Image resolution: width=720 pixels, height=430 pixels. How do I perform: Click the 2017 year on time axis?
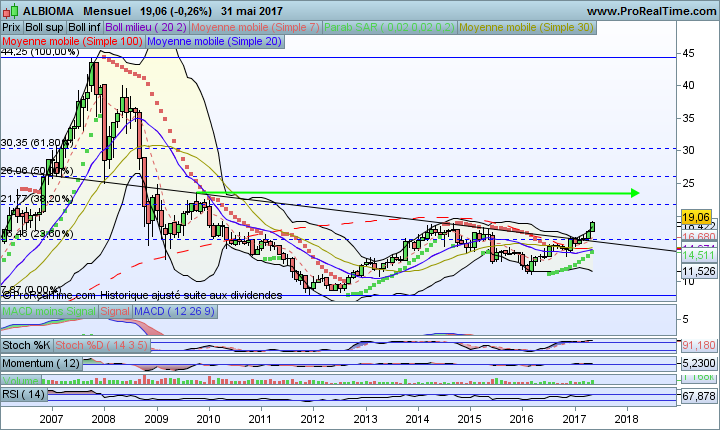tap(574, 419)
